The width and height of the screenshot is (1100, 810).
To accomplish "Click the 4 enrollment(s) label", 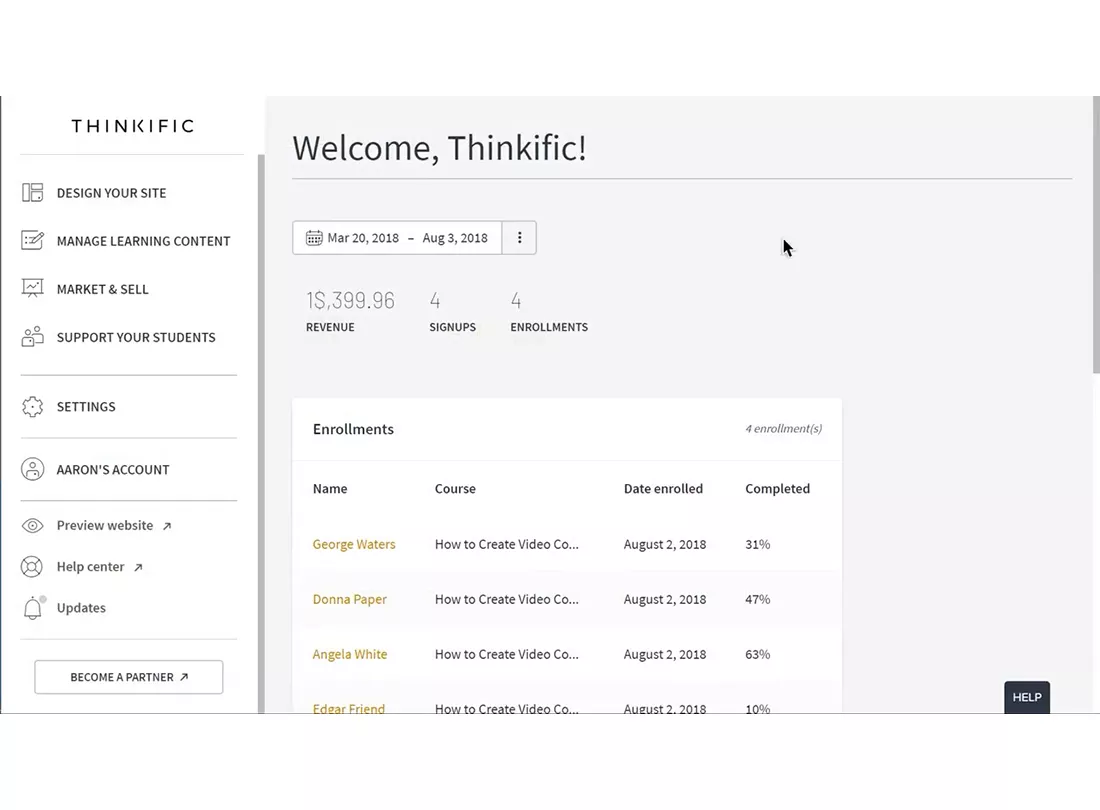I will click(784, 428).
